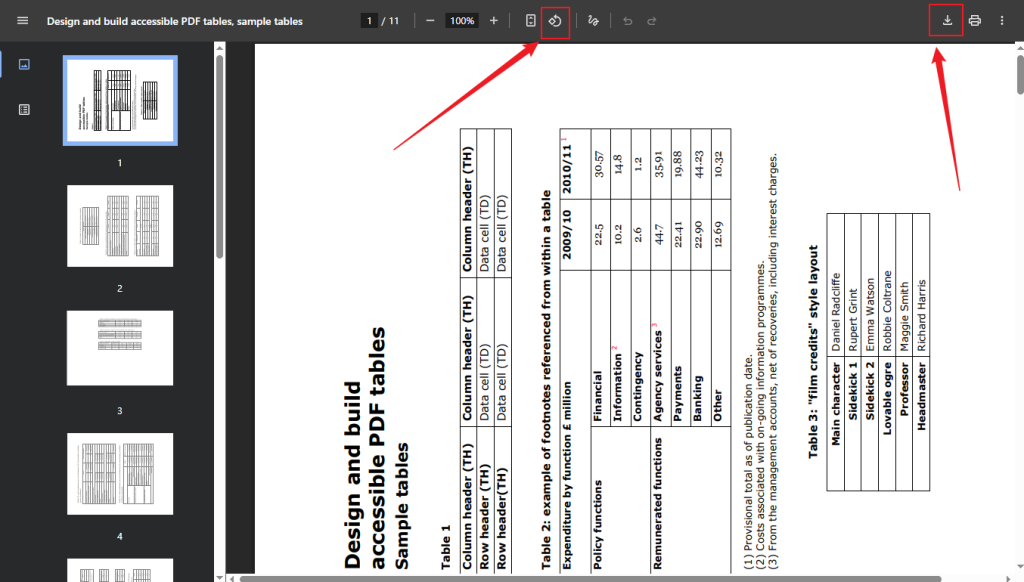This screenshot has width=1024, height=582.
Task: Select the page 2 thumbnail
Action: 120,226
